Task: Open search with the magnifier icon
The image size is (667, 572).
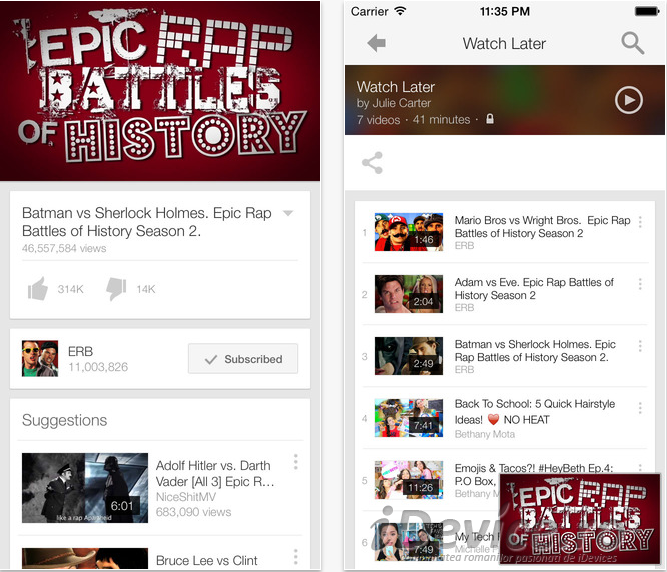Action: (633, 43)
